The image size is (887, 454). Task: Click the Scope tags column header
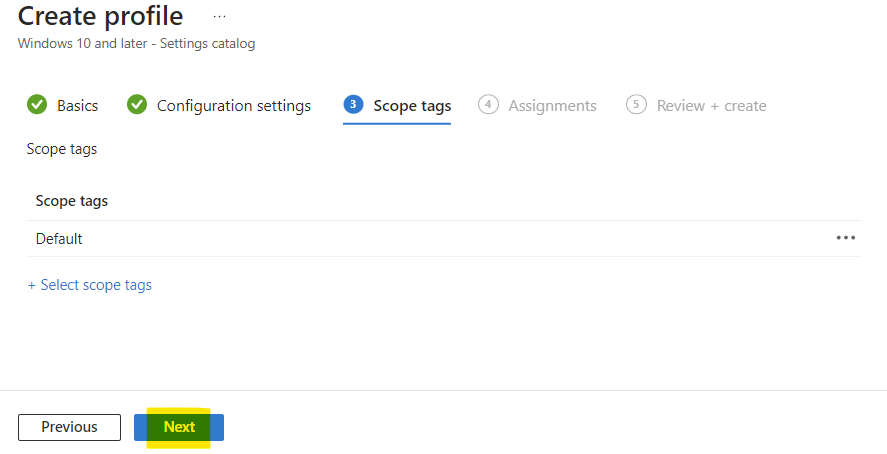pyautogui.click(x=71, y=201)
